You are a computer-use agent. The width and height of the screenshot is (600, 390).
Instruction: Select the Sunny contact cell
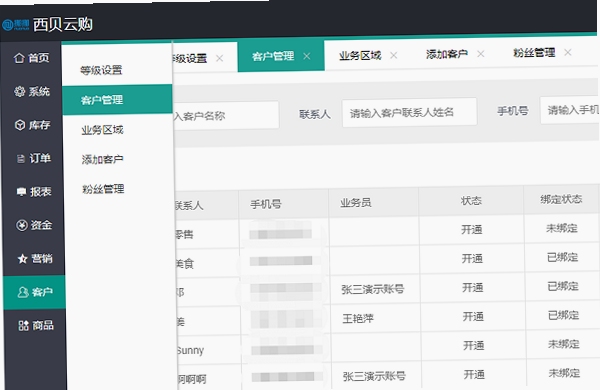(x=190, y=350)
